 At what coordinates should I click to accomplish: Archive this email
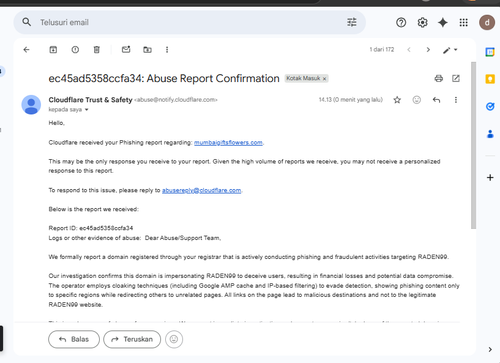tap(53, 50)
